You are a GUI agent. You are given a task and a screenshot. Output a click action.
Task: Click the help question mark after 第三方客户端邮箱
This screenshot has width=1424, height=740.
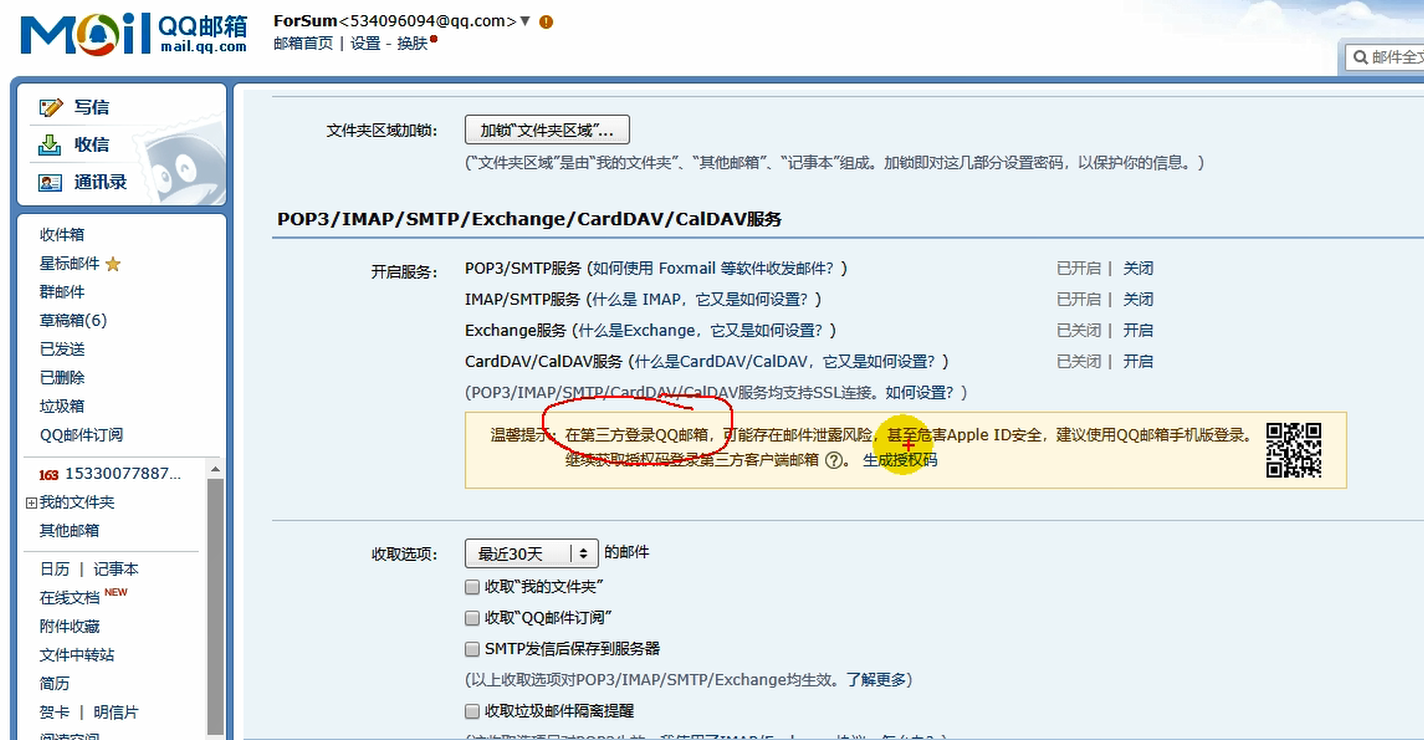834,461
